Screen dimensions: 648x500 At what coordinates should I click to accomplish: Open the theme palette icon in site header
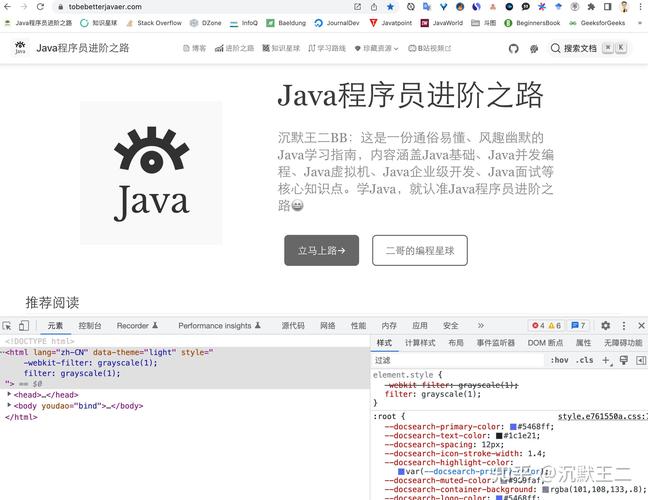pos(534,49)
